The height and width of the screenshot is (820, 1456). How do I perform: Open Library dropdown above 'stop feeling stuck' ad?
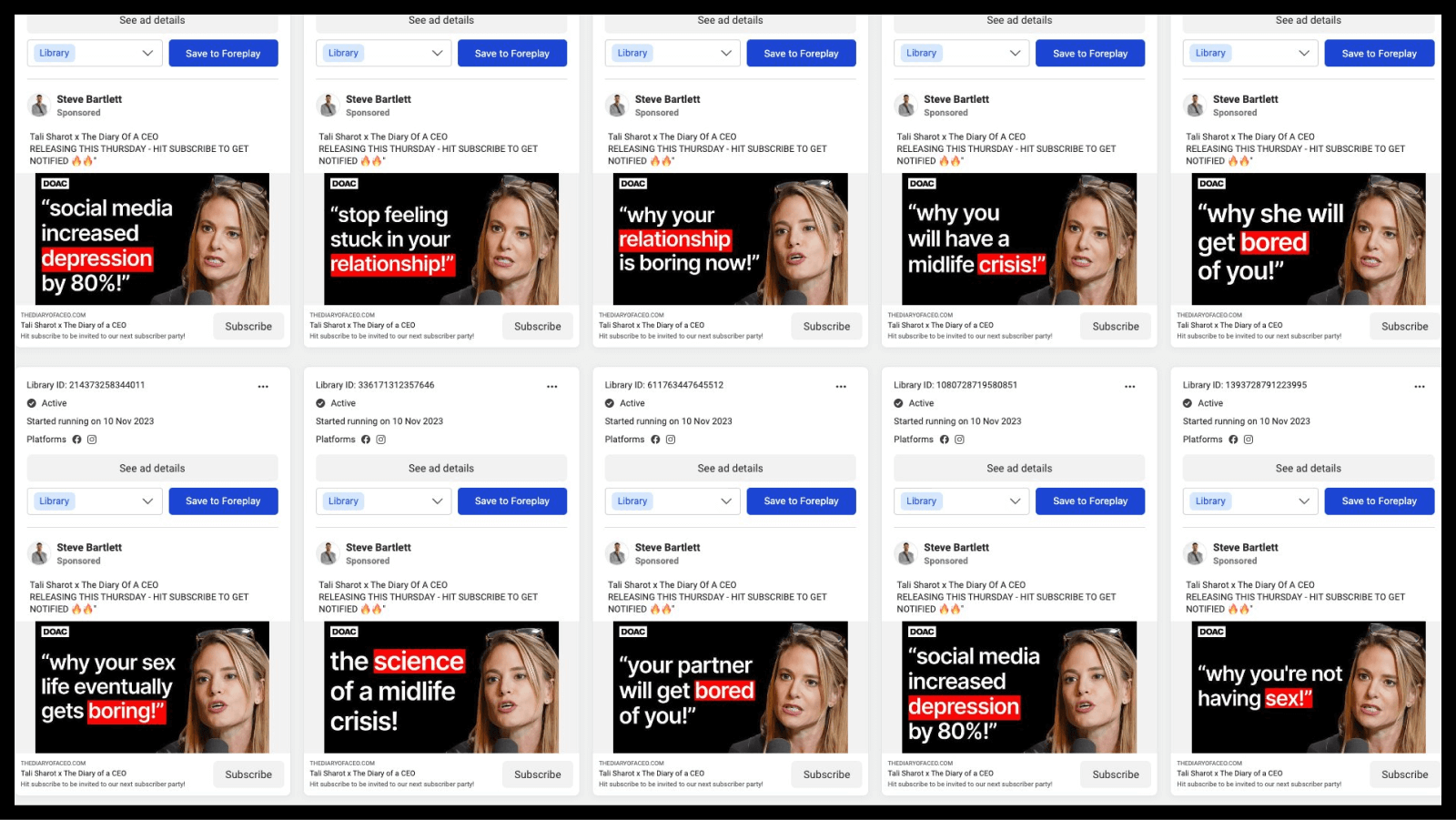click(384, 53)
